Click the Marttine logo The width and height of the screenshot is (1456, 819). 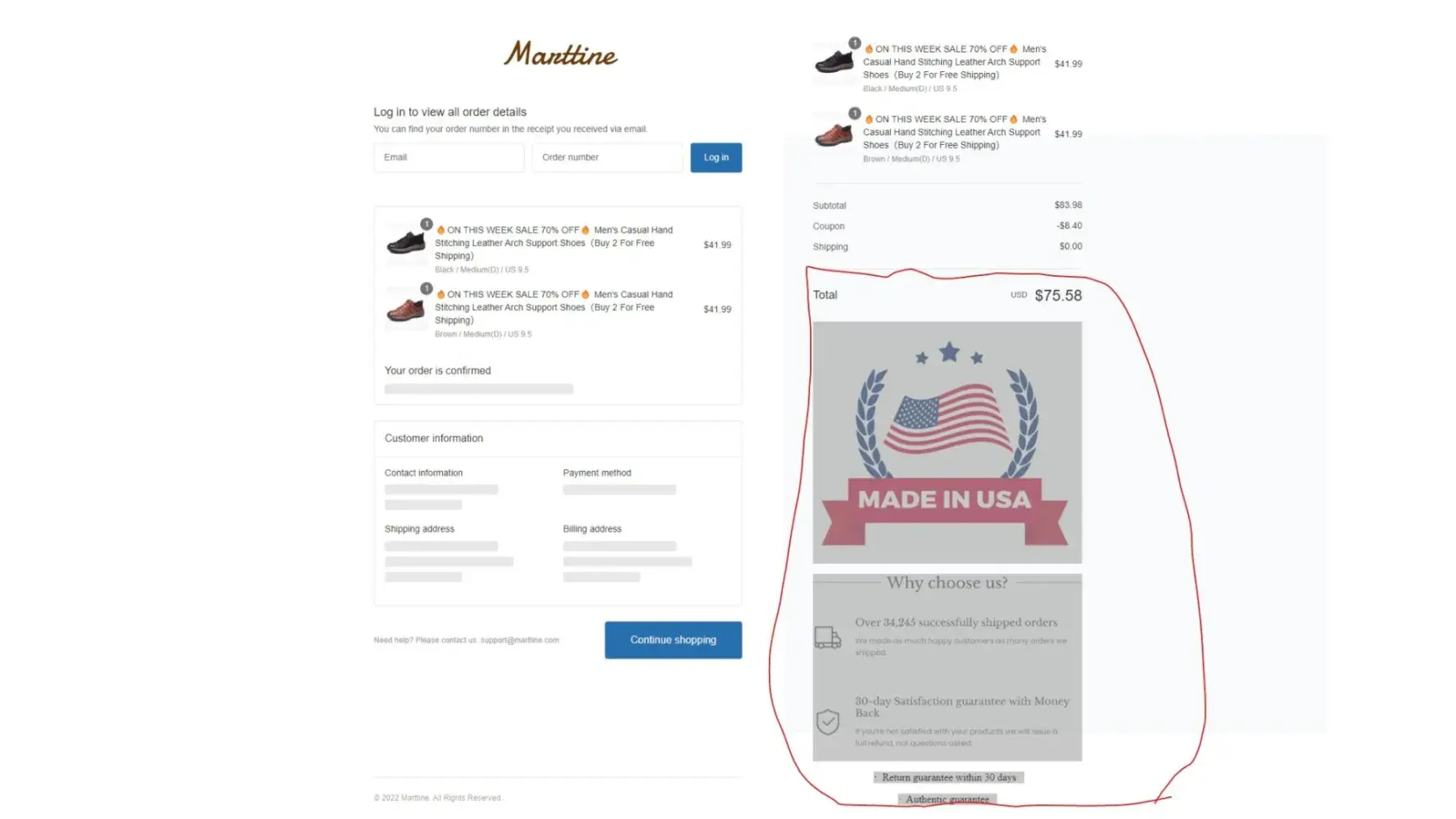pos(560,54)
